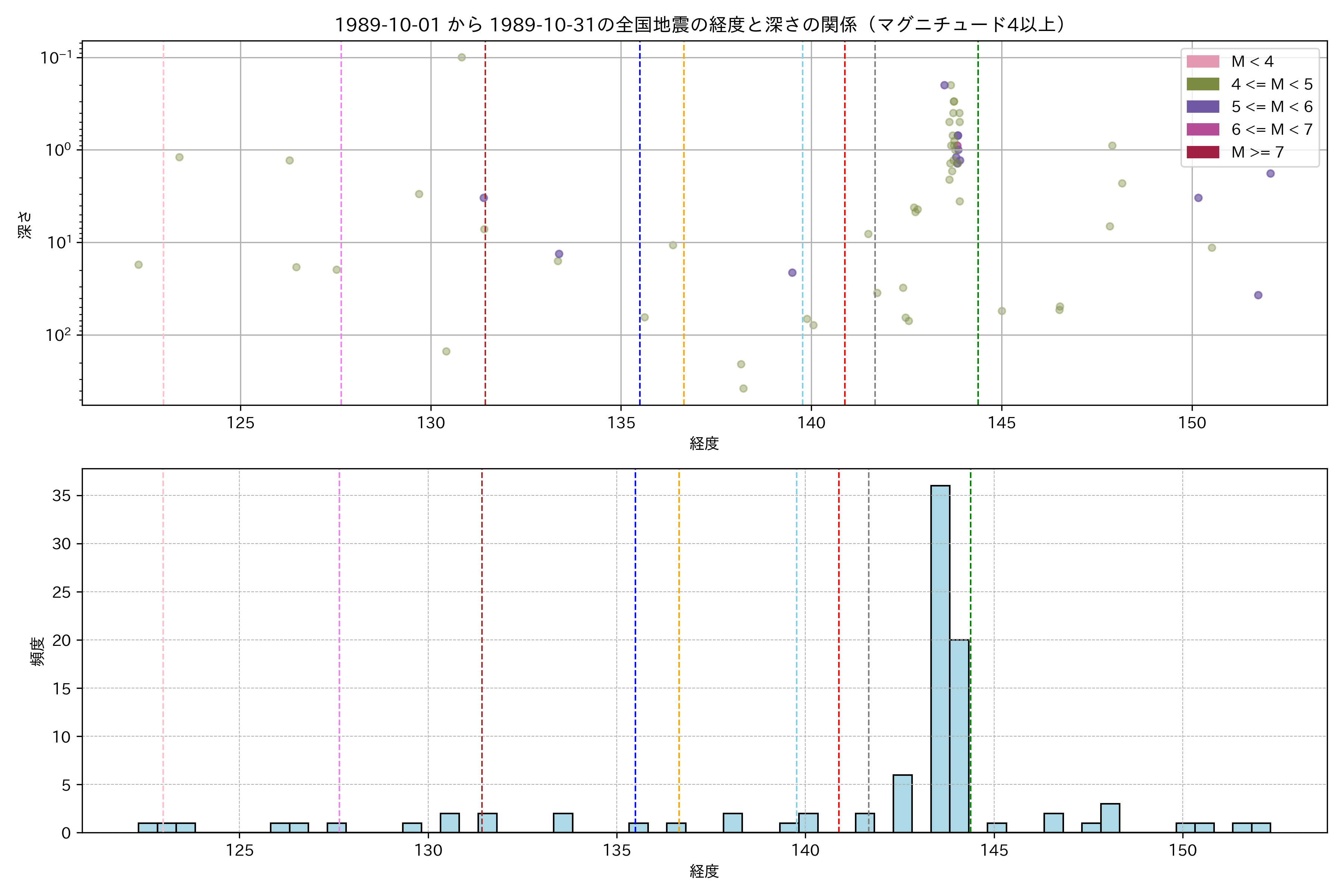The width and height of the screenshot is (1344, 896).
Task: Click the purple 5 <= M < 6 swatch
Action: pyautogui.click(x=1202, y=107)
